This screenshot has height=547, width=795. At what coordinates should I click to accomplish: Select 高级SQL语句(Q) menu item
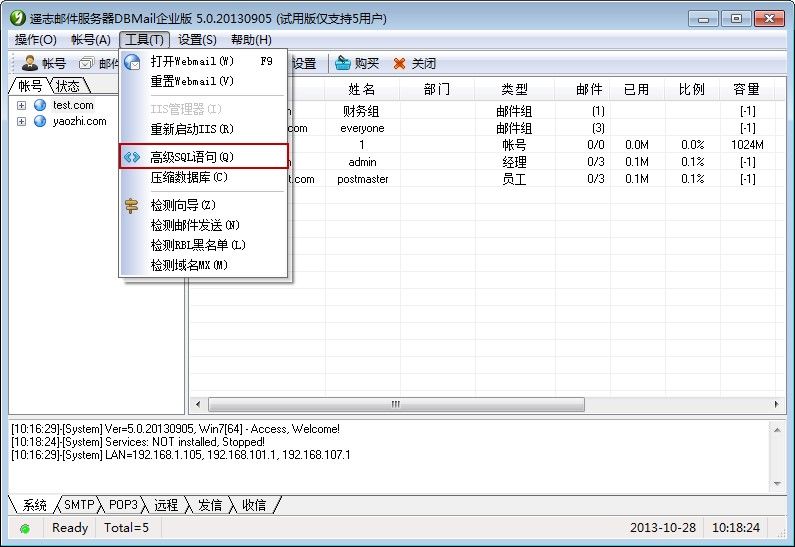tap(204, 157)
